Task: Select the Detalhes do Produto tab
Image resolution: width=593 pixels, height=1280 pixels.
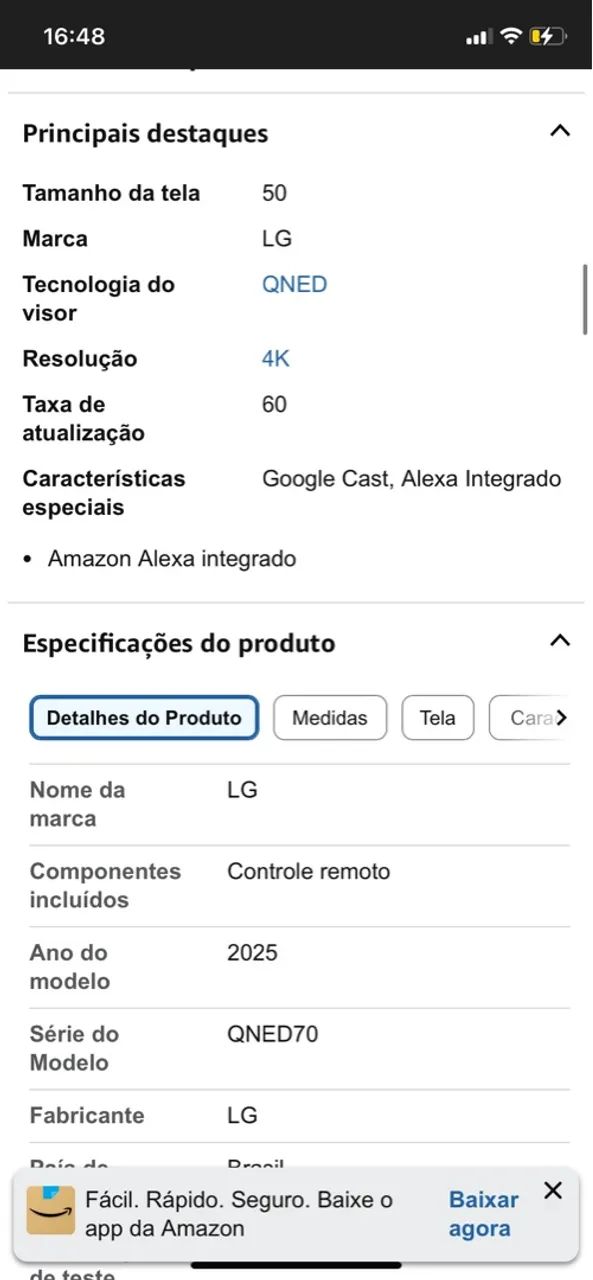Action: 144,717
